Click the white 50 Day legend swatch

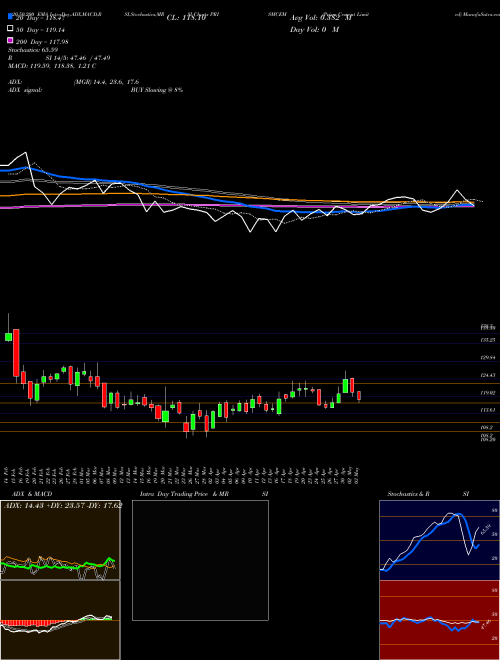point(11,29)
